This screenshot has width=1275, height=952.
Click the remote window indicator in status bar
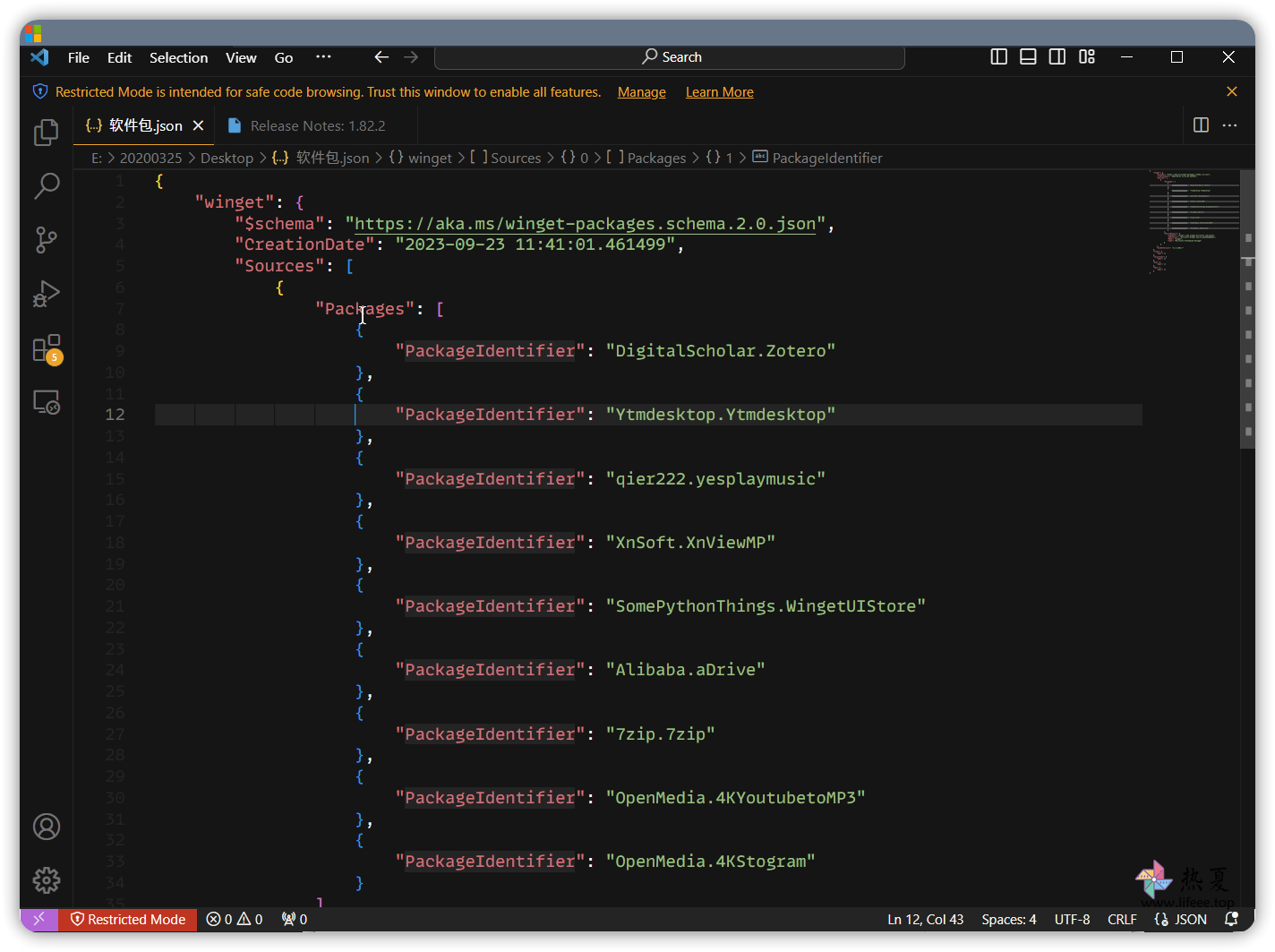click(x=39, y=919)
